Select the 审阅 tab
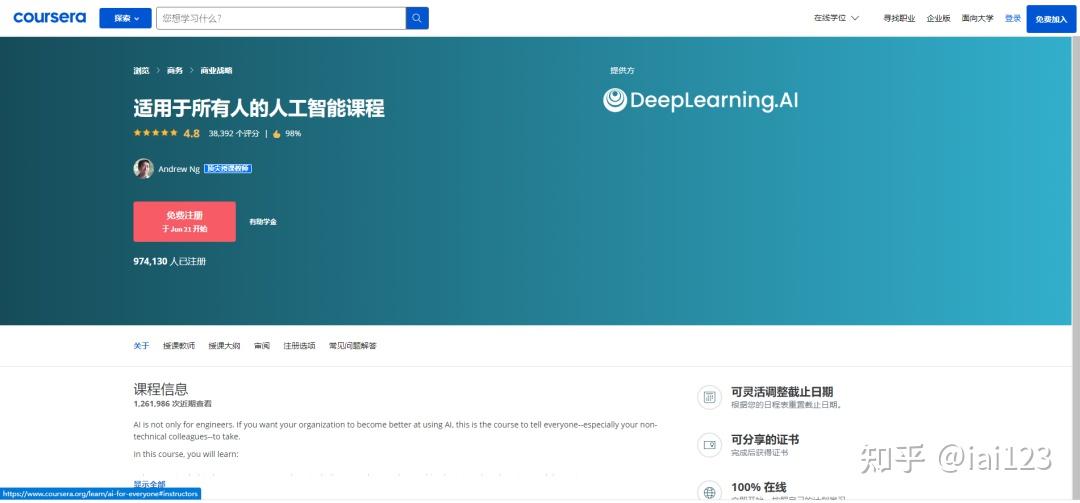This screenshot has width=1080, height=503. [262, 346]
